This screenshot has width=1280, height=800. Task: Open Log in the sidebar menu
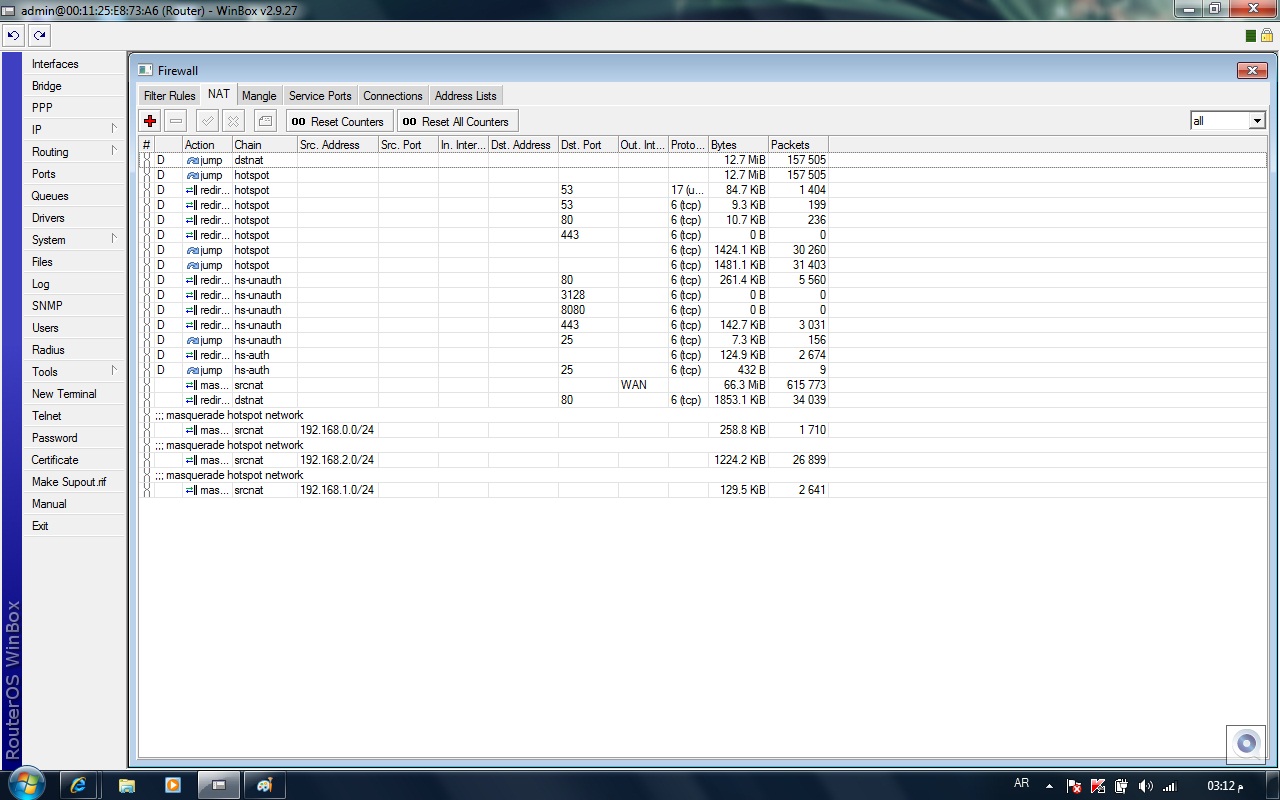point(76,284)
